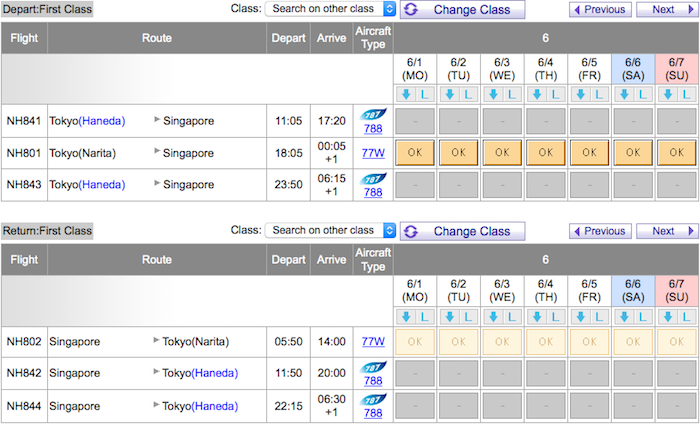700x424 pixels.
Task: Open 788 aircraft link for NH842
Action: [x=373, y=381]
